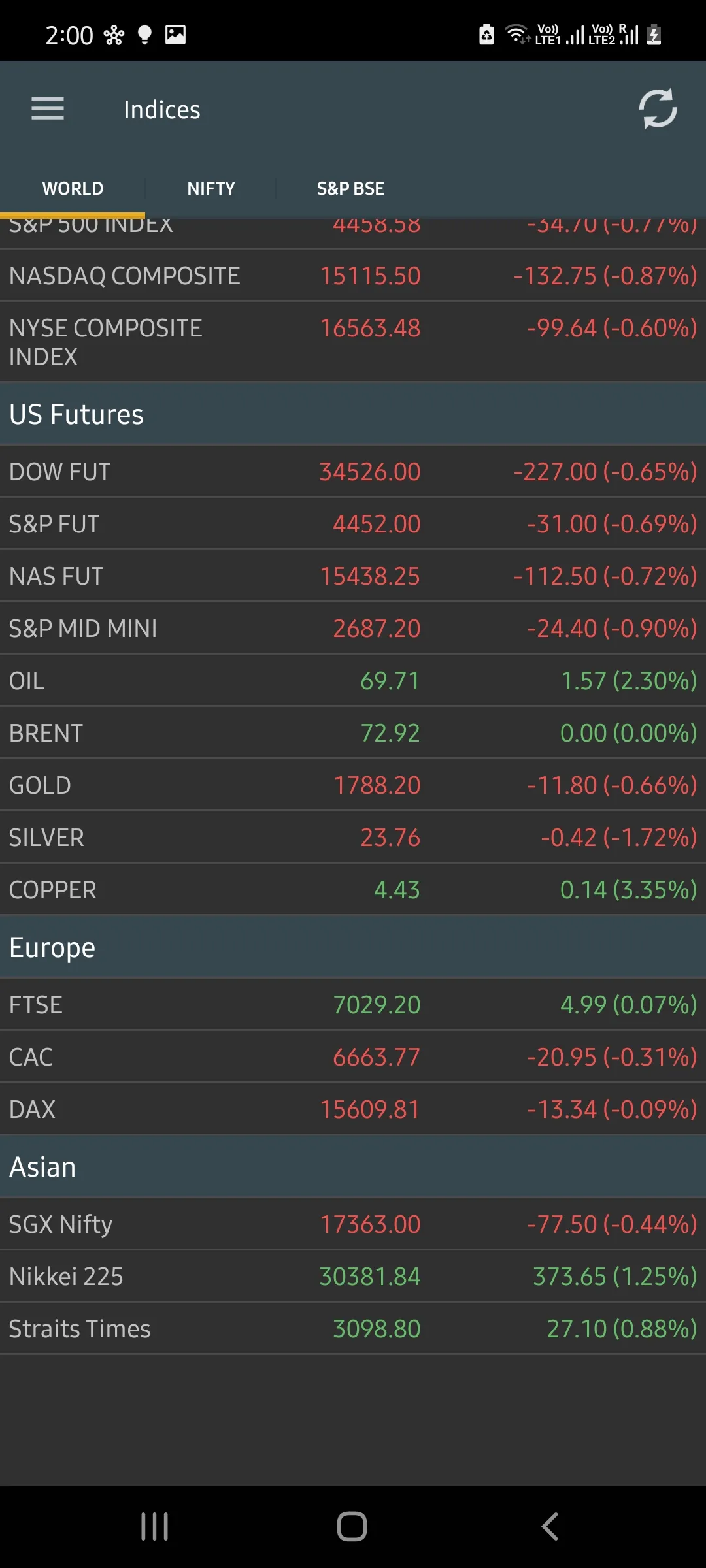Image resolution: width=706 pixels, height=1568 pixels.
Task: Select the WORLD tab
Action: [73, 188]
